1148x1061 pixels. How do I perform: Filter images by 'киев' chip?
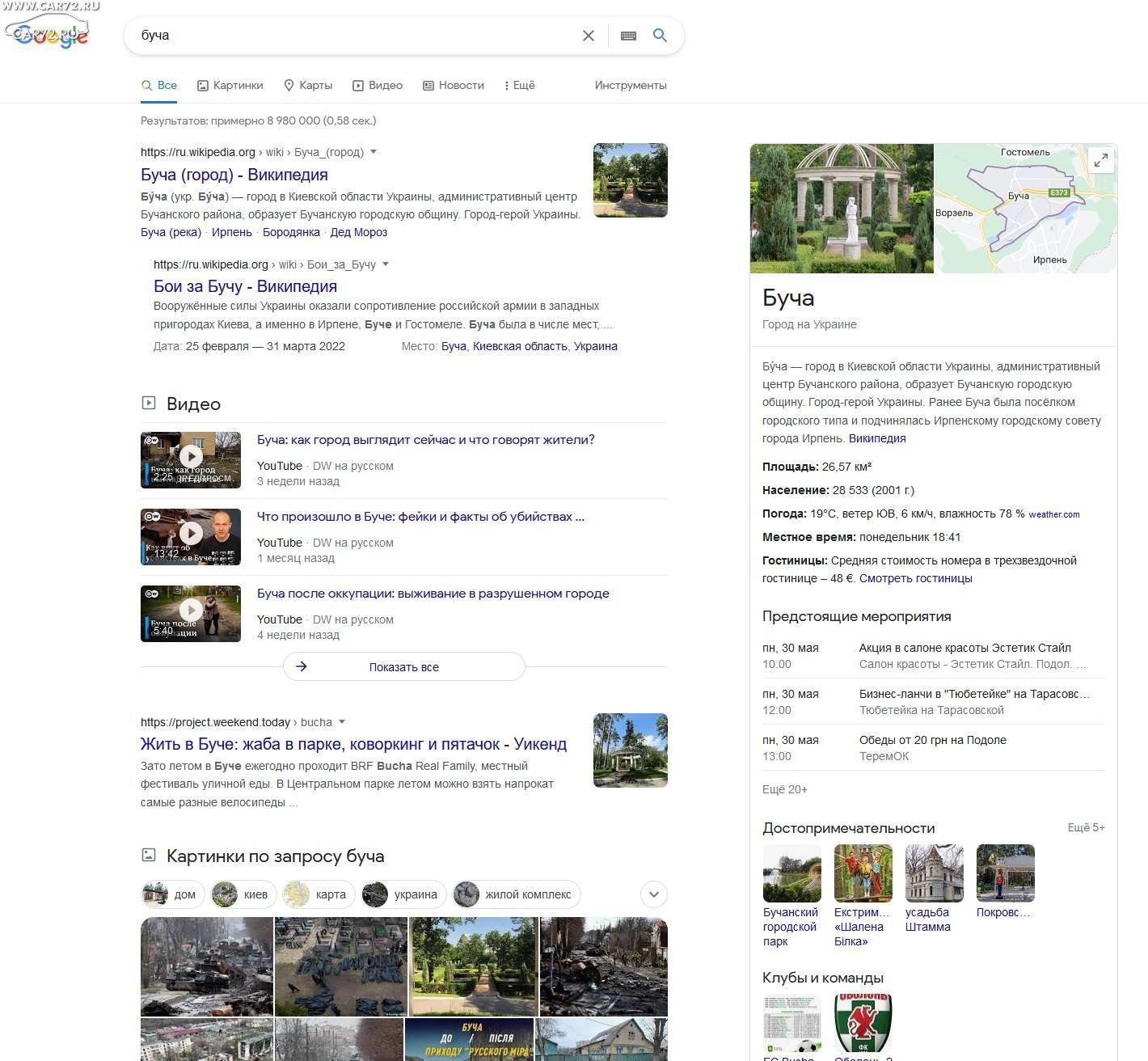(x=243, y=894)
